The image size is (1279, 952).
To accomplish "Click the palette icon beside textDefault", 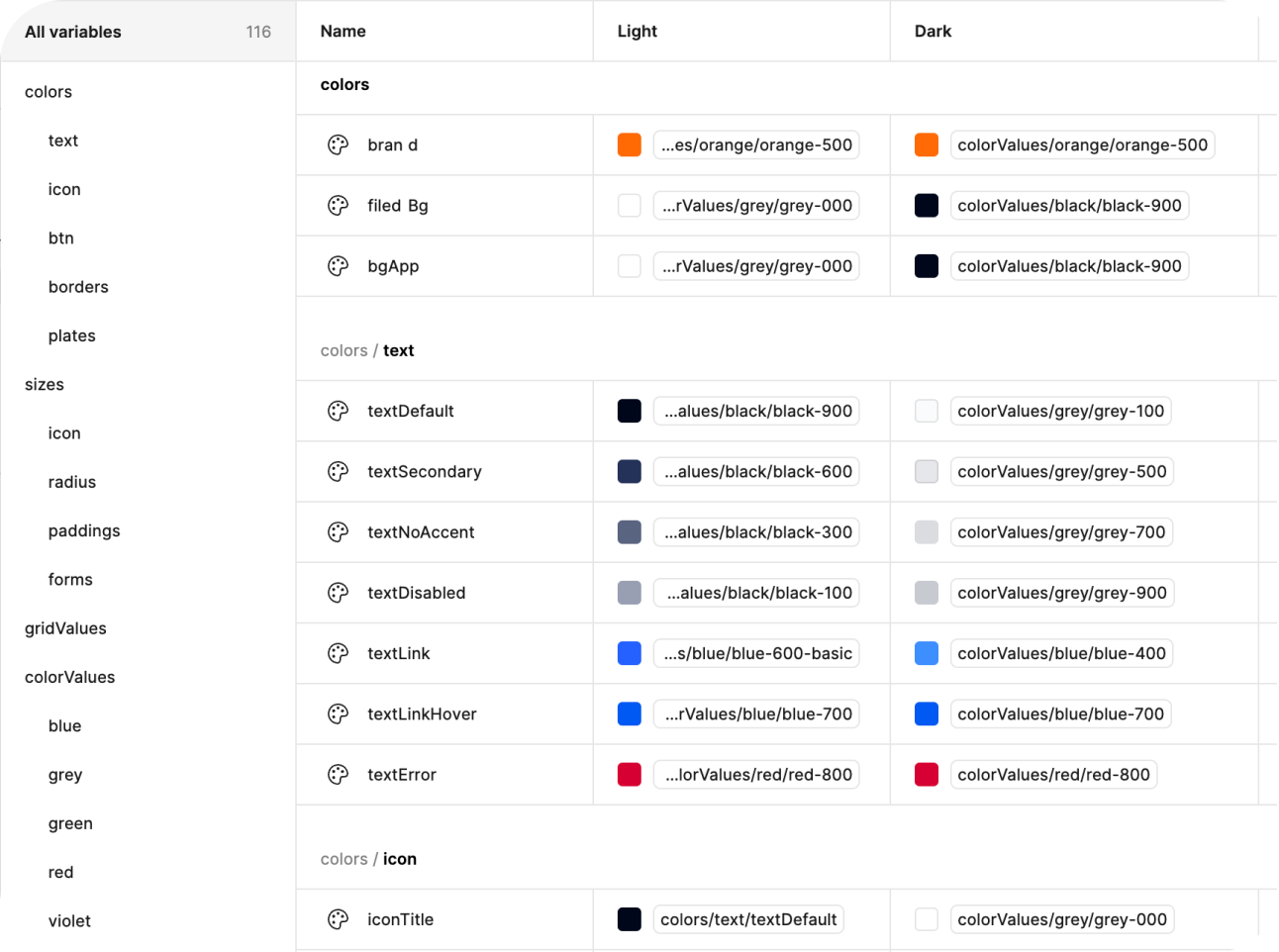I will [x=338, y=412].
